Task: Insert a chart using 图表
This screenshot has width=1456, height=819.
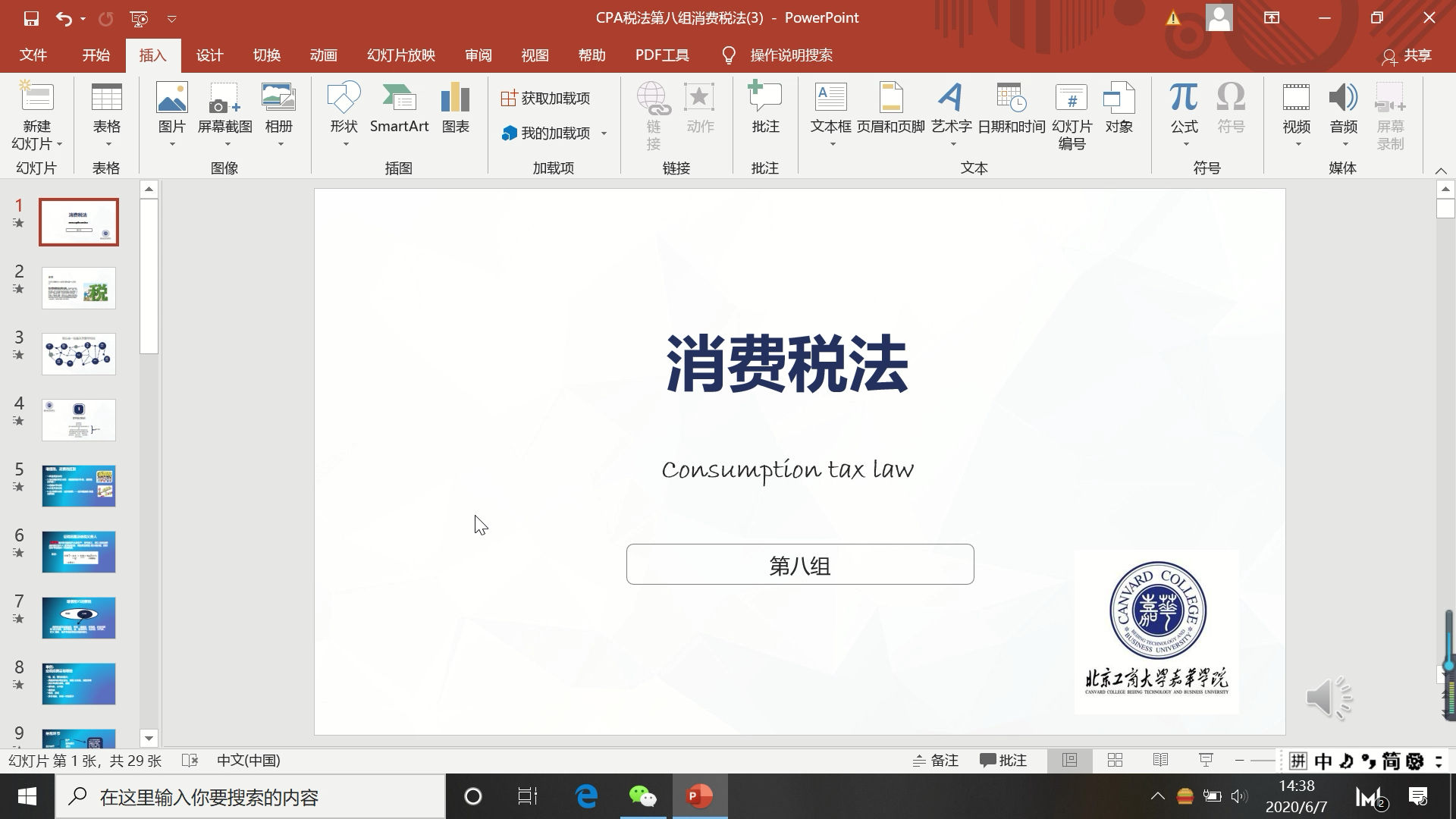Action: coord(455,110)
